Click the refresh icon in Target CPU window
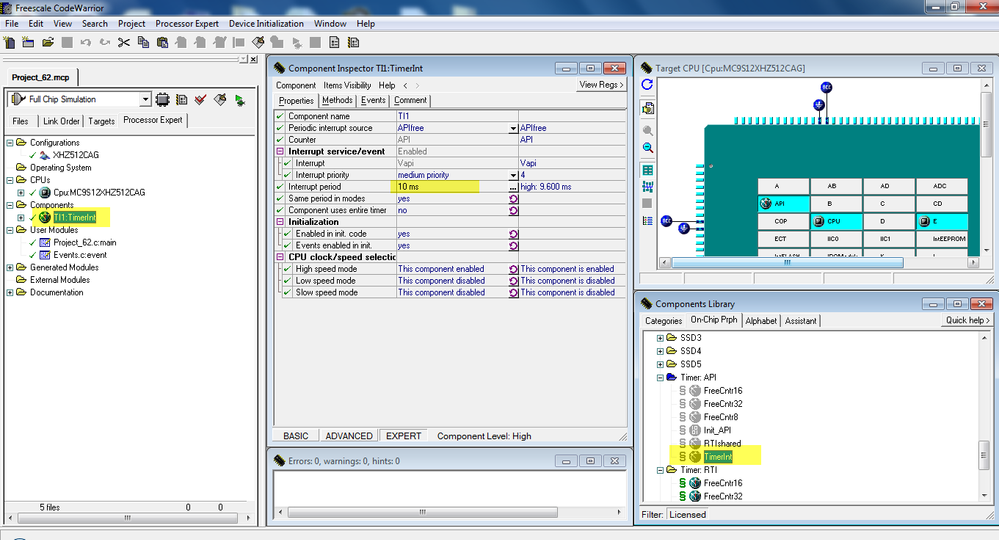999x540 pixels. point(647,85)
